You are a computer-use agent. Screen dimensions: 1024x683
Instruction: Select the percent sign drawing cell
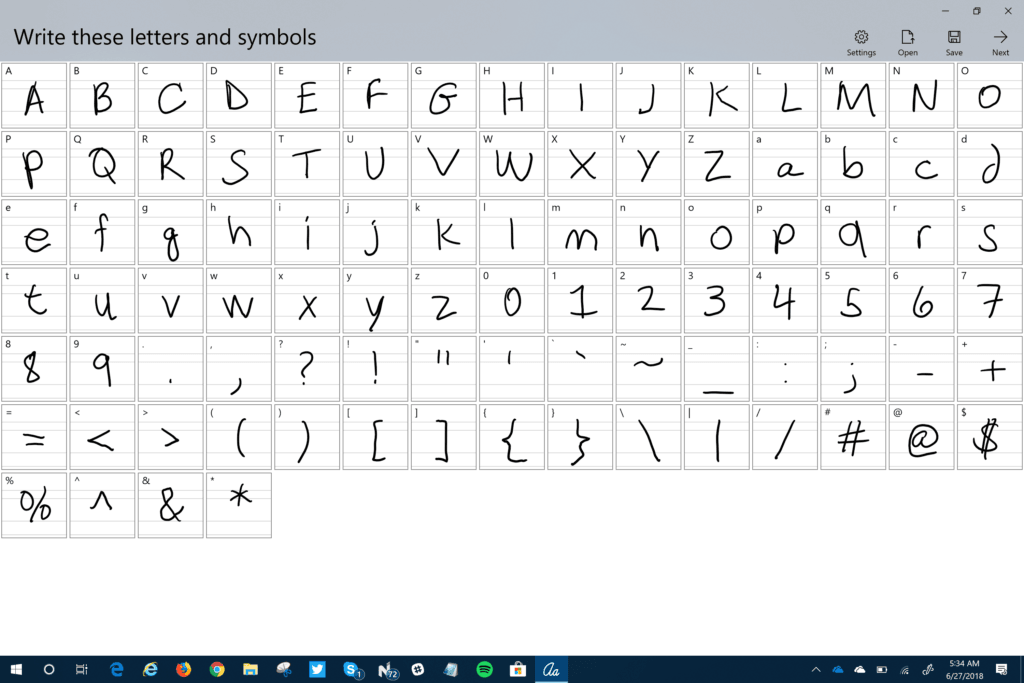33,505
